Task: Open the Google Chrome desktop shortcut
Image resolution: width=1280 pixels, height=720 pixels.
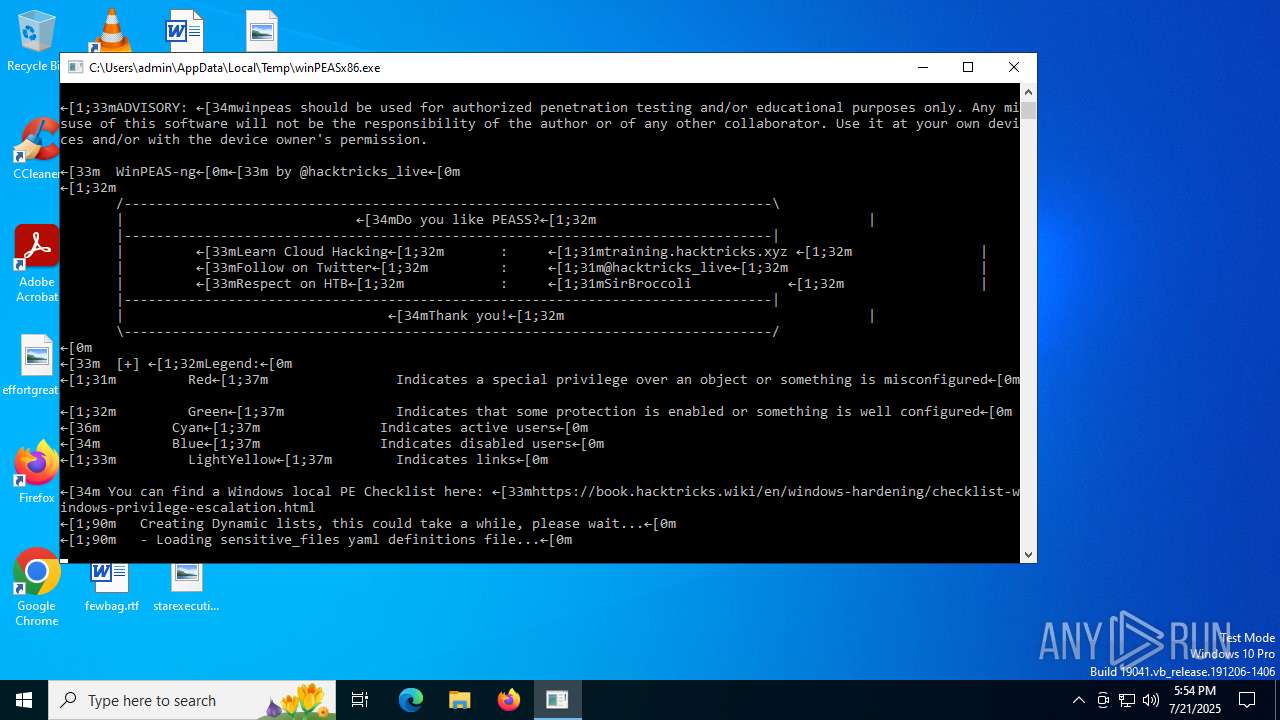Action: tap(37, 588)
